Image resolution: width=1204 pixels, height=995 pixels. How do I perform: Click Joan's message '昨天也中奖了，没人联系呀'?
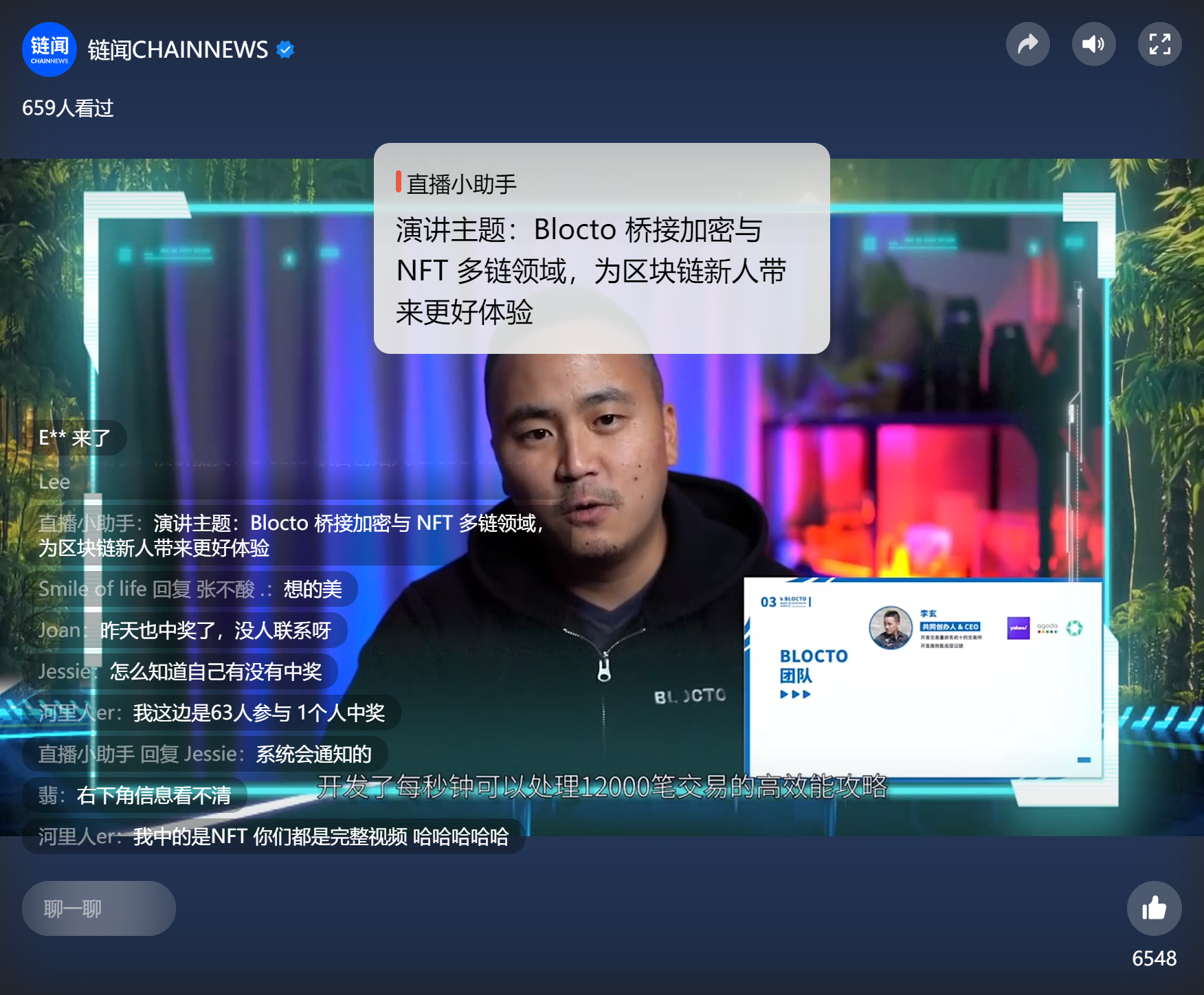coord(185,630)
